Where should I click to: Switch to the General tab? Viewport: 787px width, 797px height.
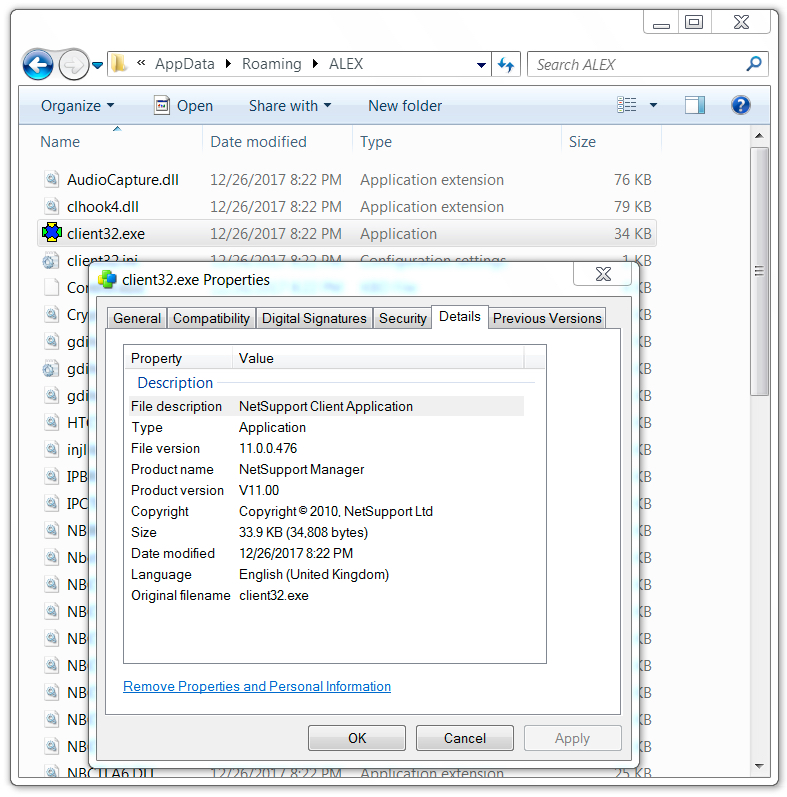coord(137,318)
